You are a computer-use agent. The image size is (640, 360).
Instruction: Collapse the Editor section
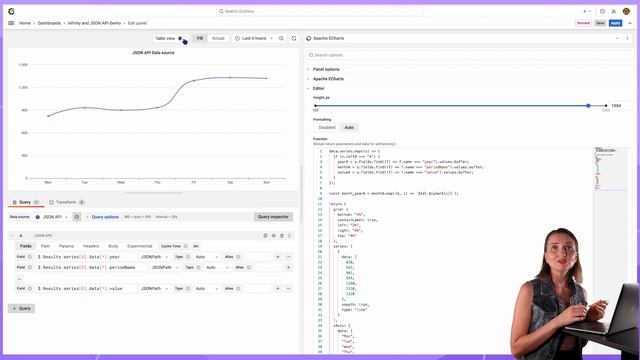[x=318, y=88]
